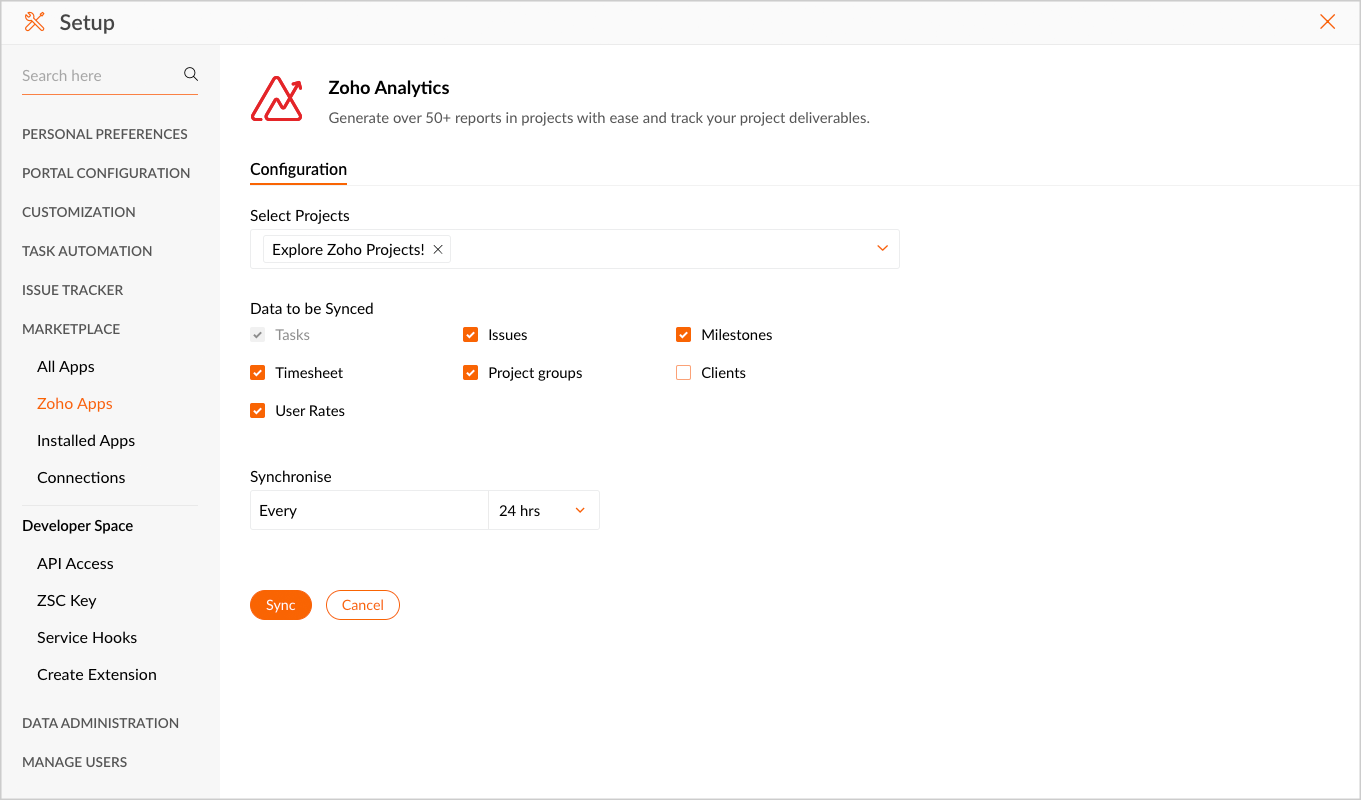This screenshot has width=1361, height=800.
Task: Uncheck the Issues checkbox
Action: coord(471,335)
